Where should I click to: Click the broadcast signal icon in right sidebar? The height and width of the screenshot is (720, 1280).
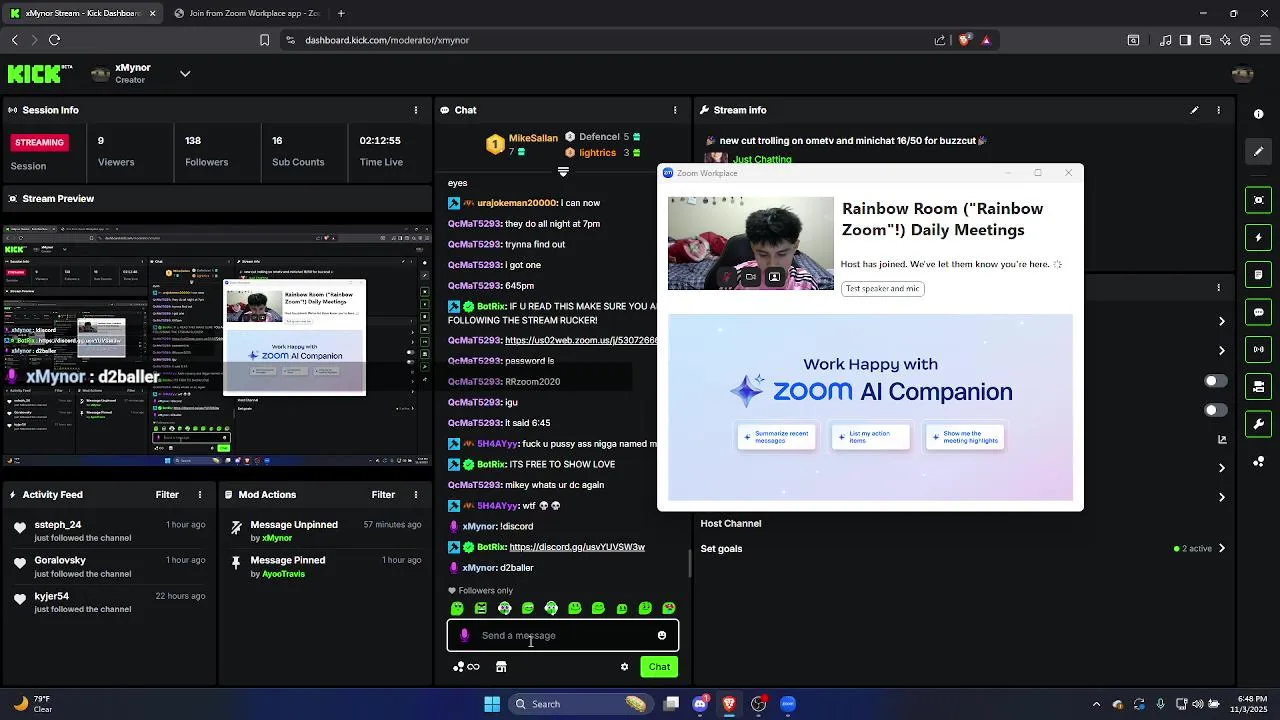point(1259,349)
